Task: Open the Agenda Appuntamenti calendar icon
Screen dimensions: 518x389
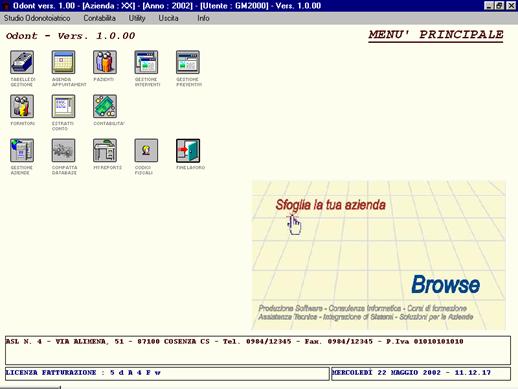Action: [63, 62]
